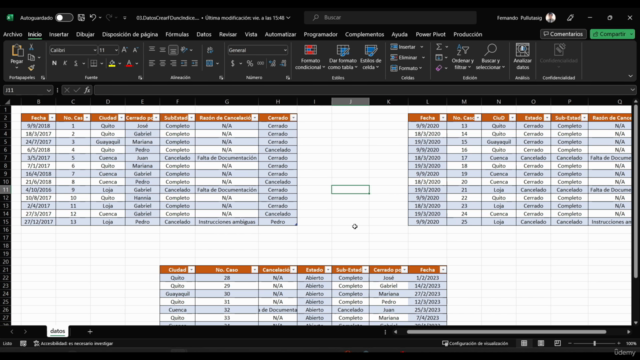Click the Accesibilidad status bar message

pos(73,343)
